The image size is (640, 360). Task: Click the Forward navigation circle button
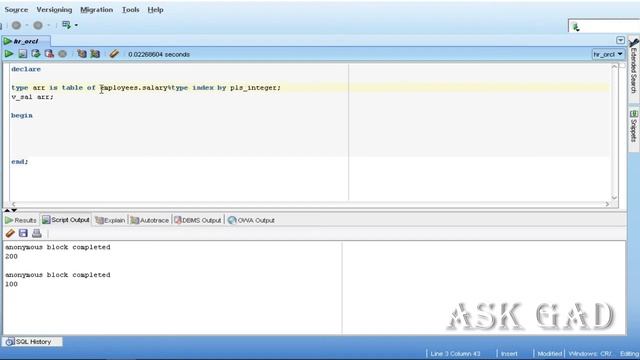click(x=38, y=25)
